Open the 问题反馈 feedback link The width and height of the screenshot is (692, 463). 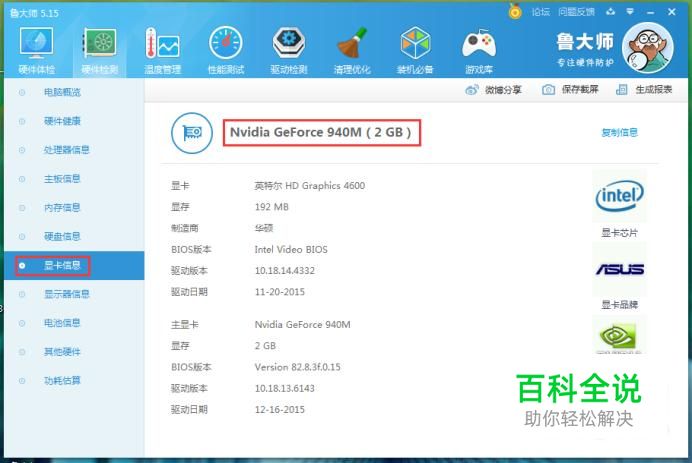[x=576, y=12]
